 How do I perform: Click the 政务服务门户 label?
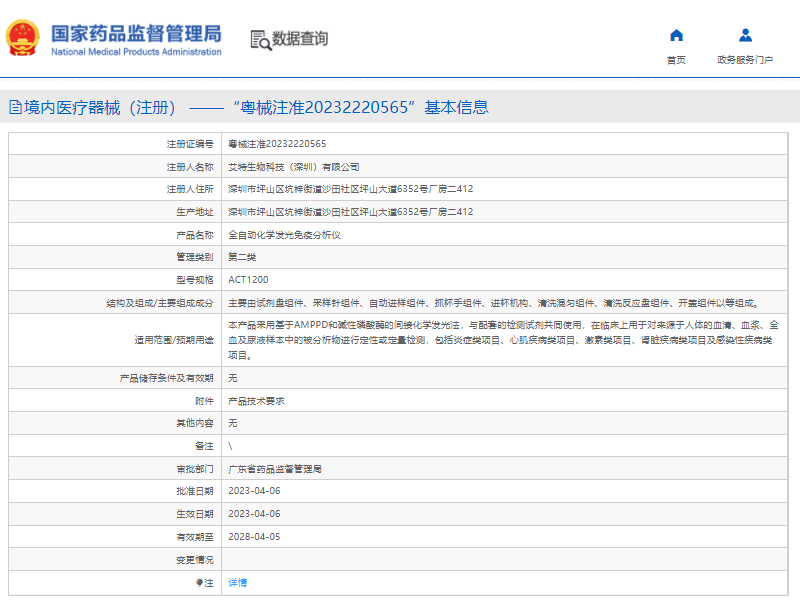[745, 60]
